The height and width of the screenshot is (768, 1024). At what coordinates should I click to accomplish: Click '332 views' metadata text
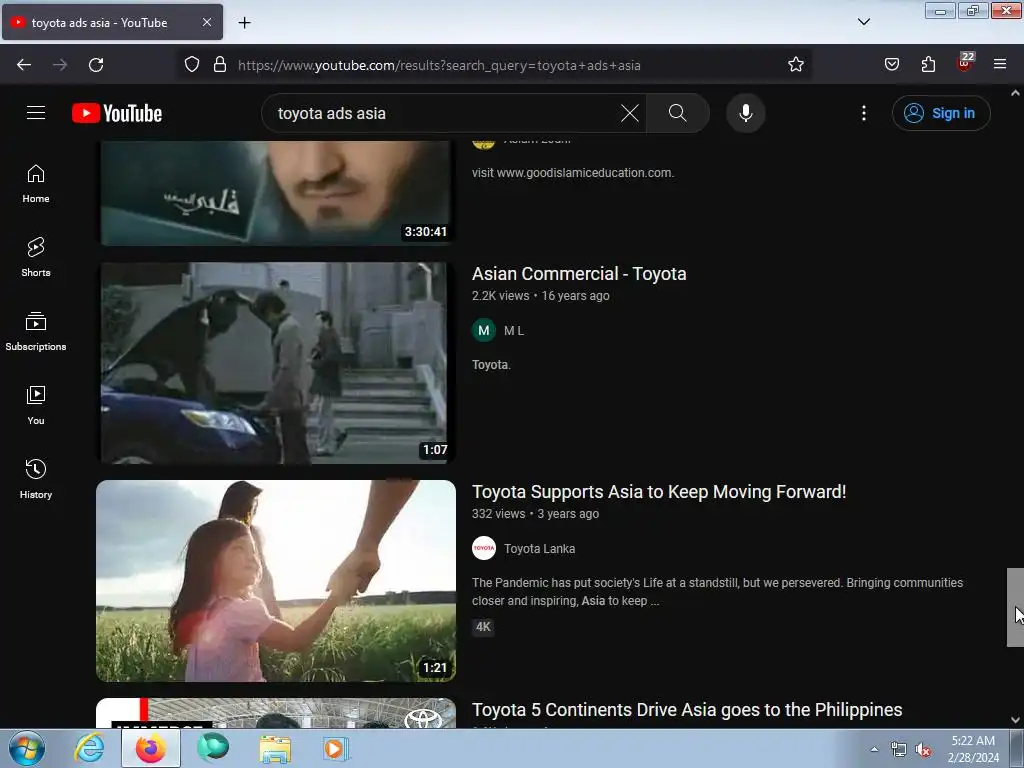(x=498, y=514)
